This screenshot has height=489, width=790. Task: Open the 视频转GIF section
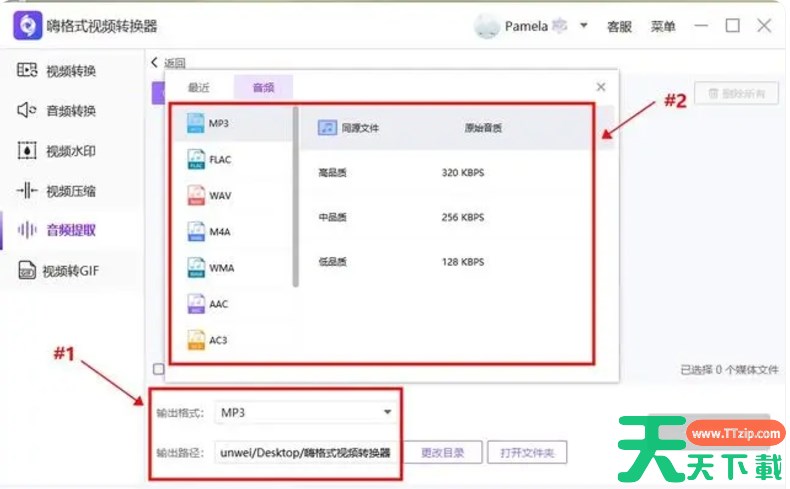(x=70, y=271)
